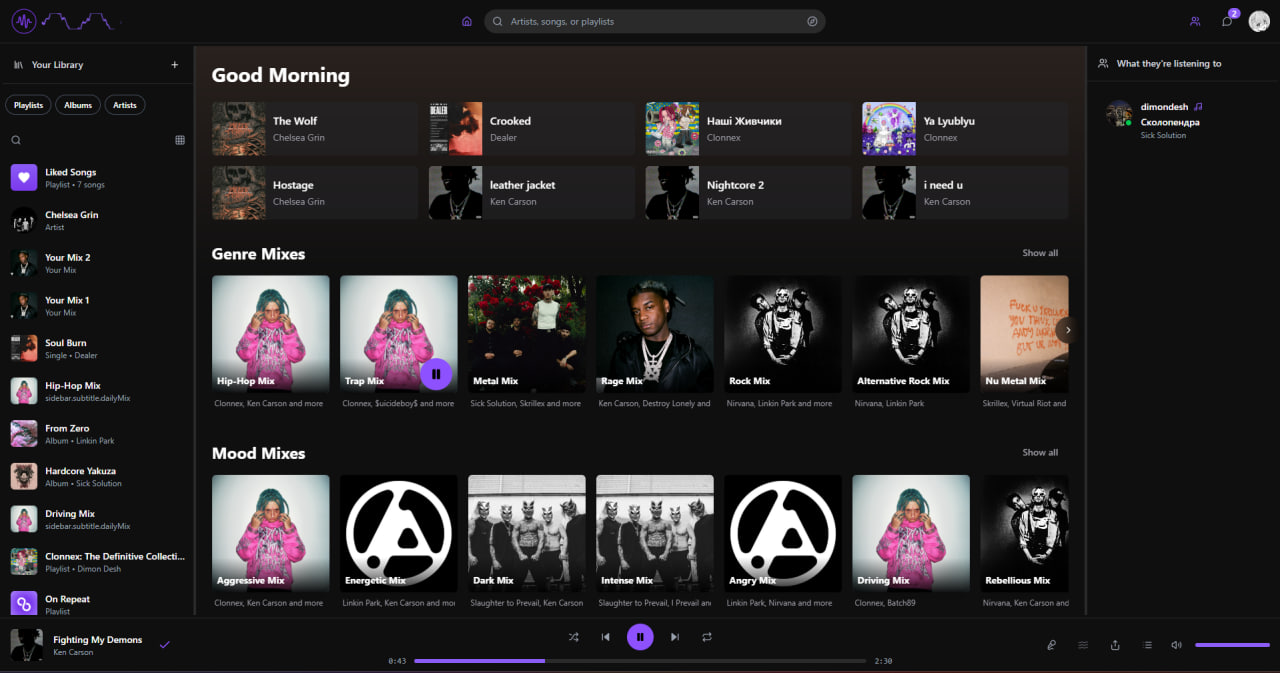Click the Home icon beside the search bar
Image resolution: width=1280 pixels, height=673 pixels.
point(467,21)
